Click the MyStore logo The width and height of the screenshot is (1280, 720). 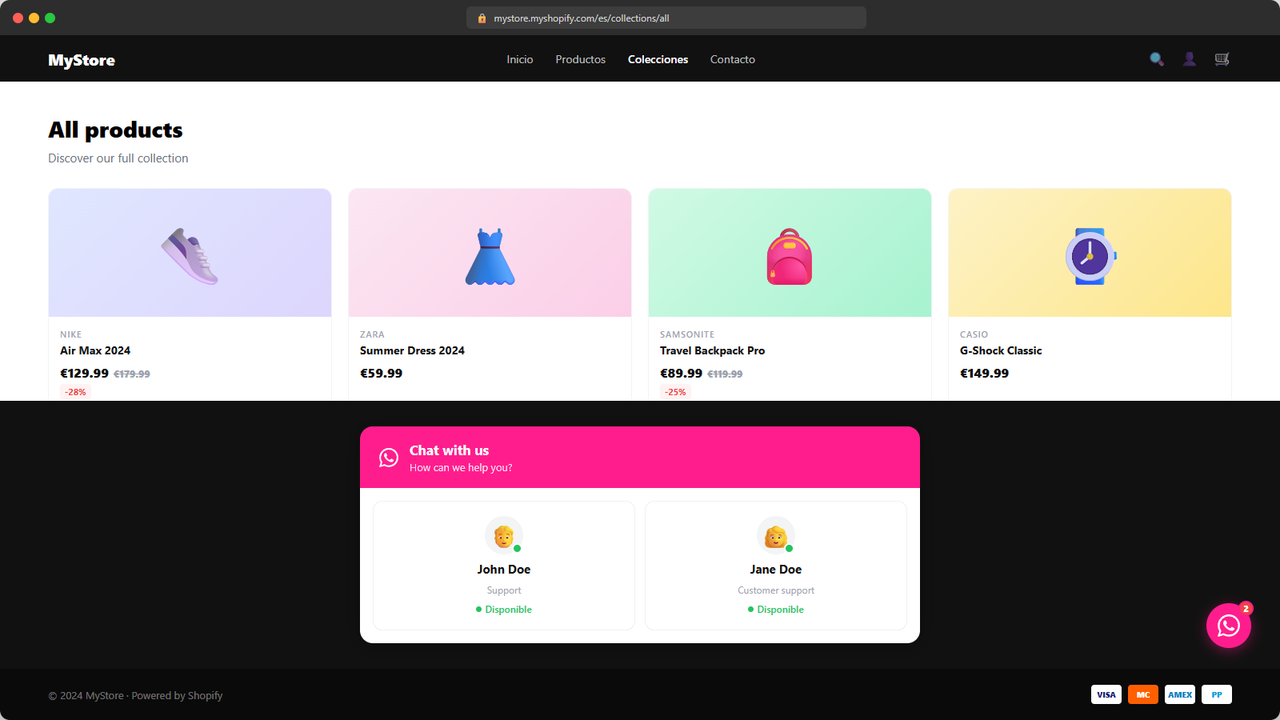coord(82,60)
